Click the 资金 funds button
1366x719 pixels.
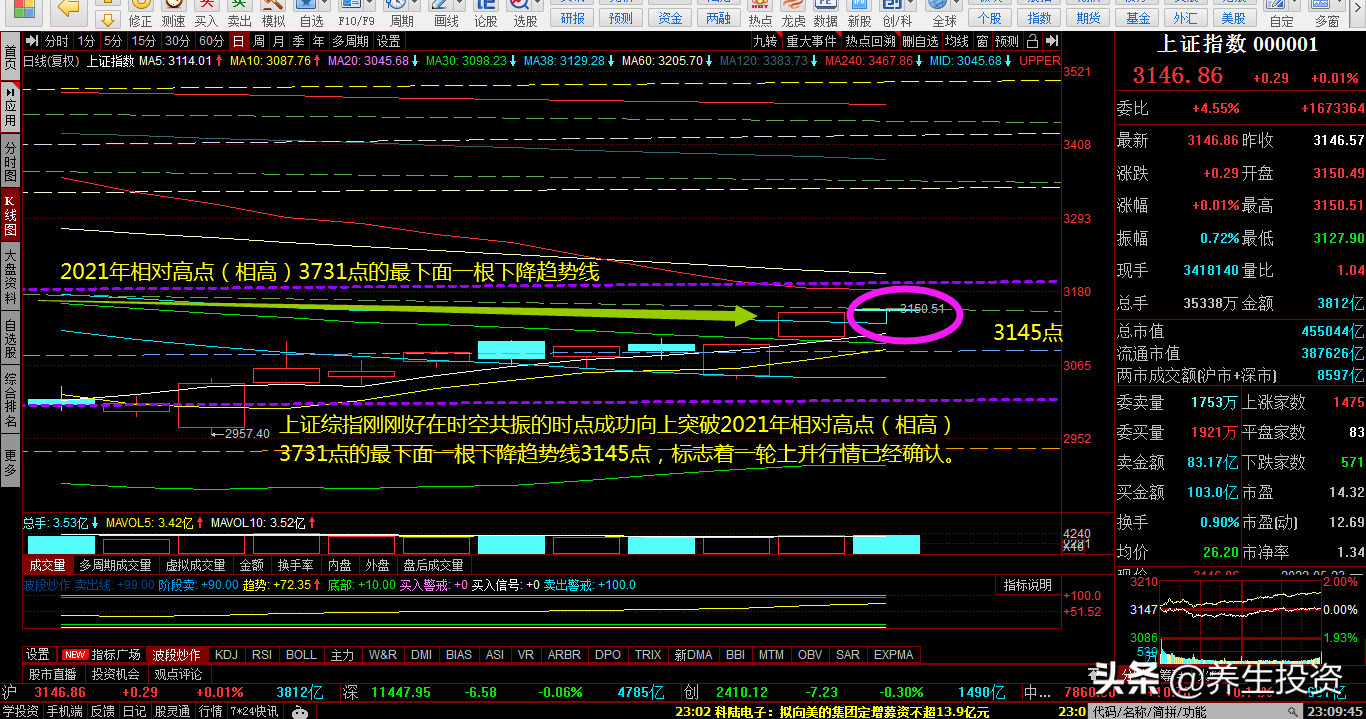coord(670,18)
